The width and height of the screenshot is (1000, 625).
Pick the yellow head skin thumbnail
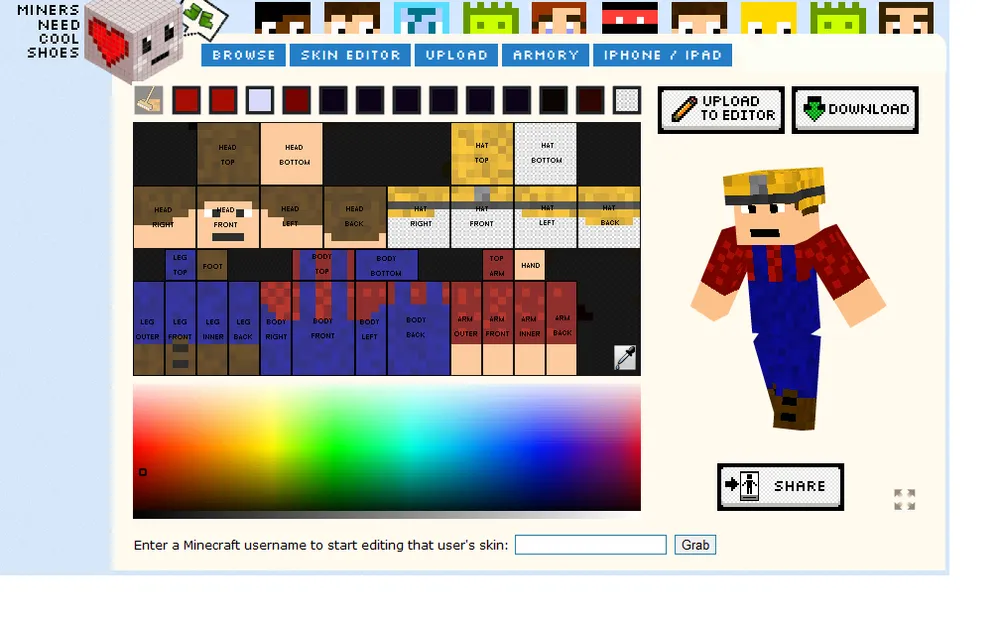point(768,17)
